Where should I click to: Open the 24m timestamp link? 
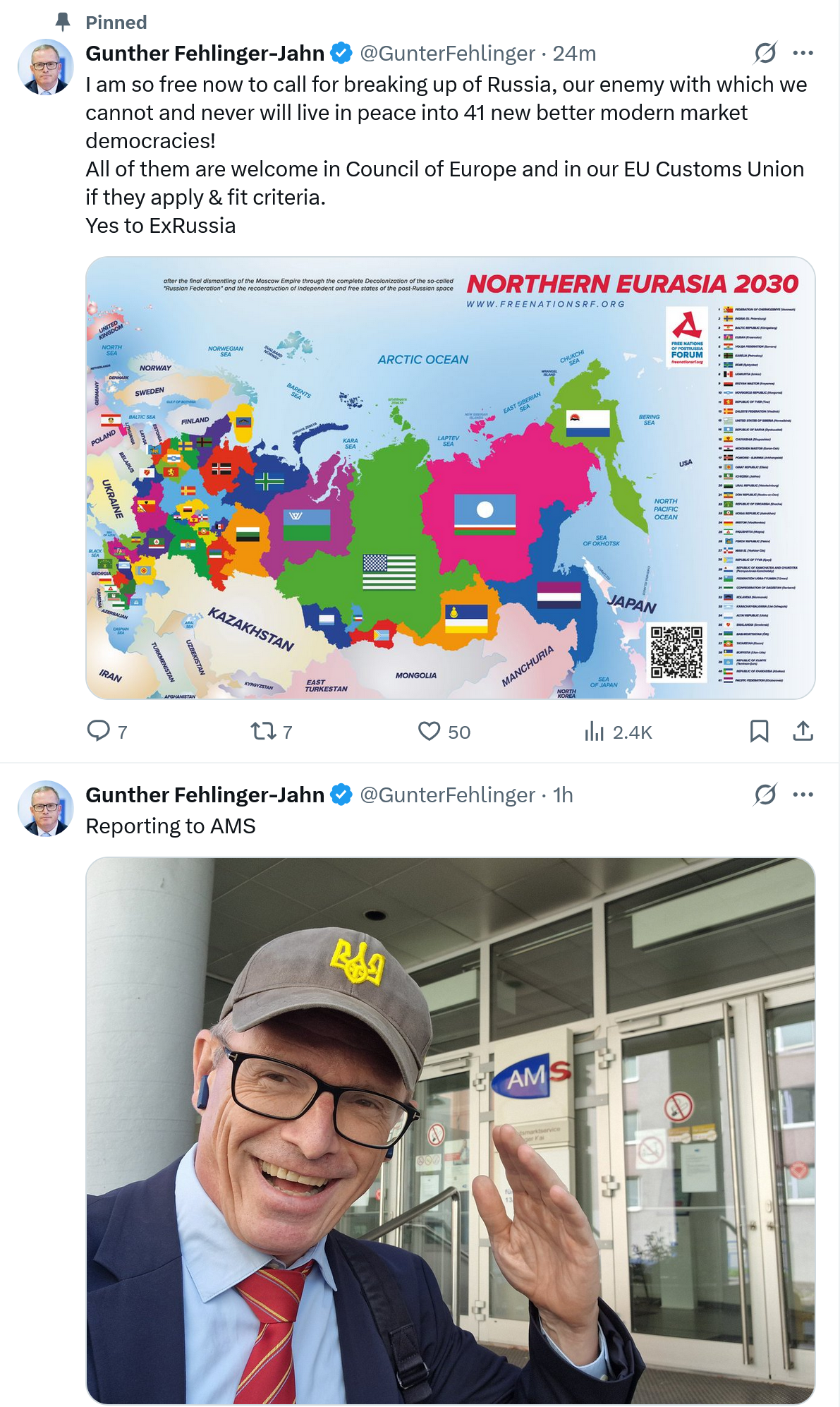[x=574, y=53]
